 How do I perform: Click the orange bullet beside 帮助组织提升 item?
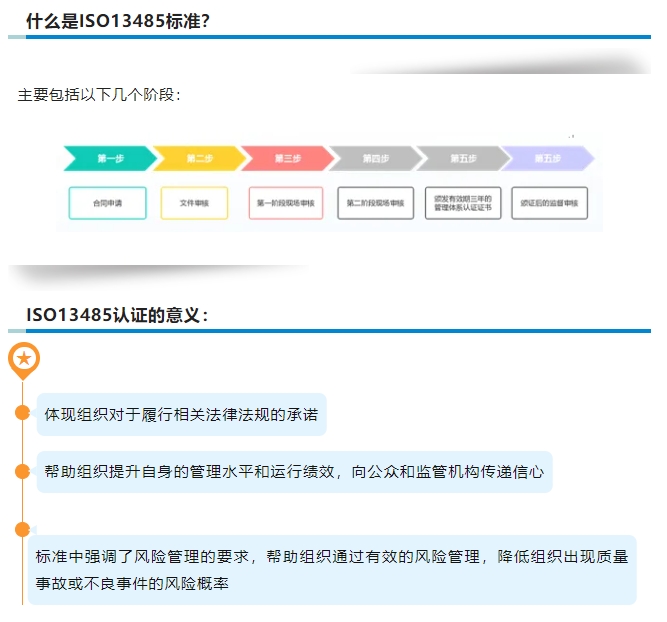22,471
